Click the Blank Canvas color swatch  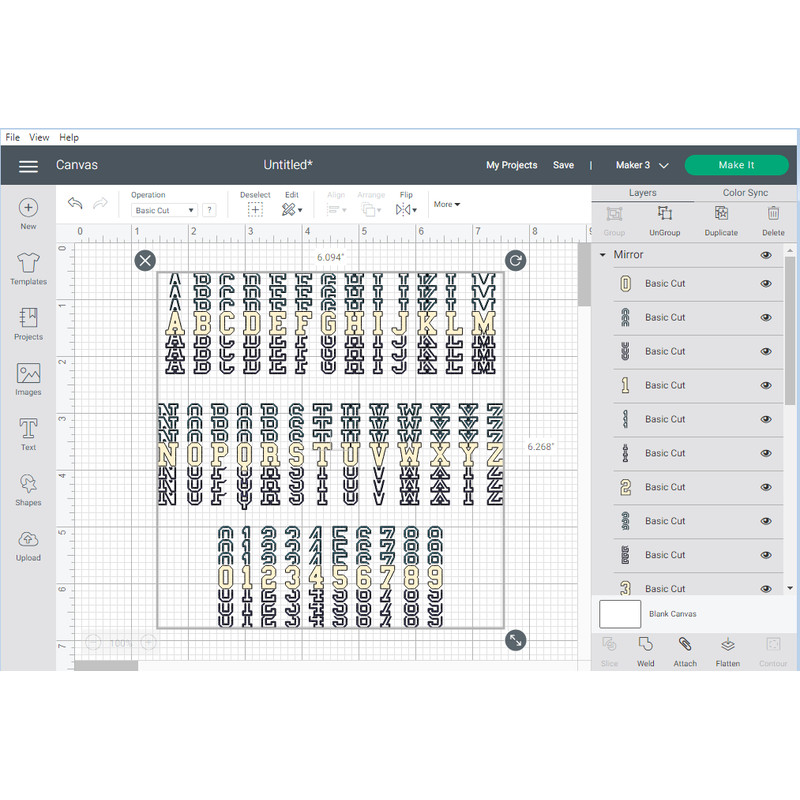pos(620,613)
